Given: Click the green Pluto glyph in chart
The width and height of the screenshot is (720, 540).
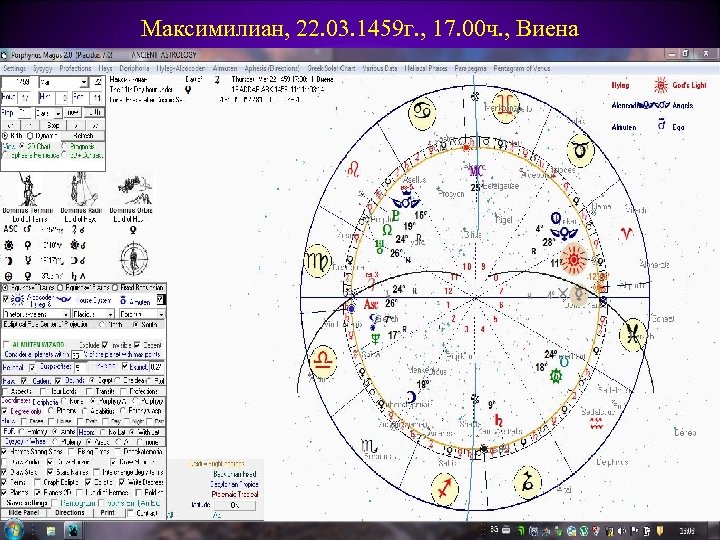Looking at the screenshot, I should tap(395, 215).
